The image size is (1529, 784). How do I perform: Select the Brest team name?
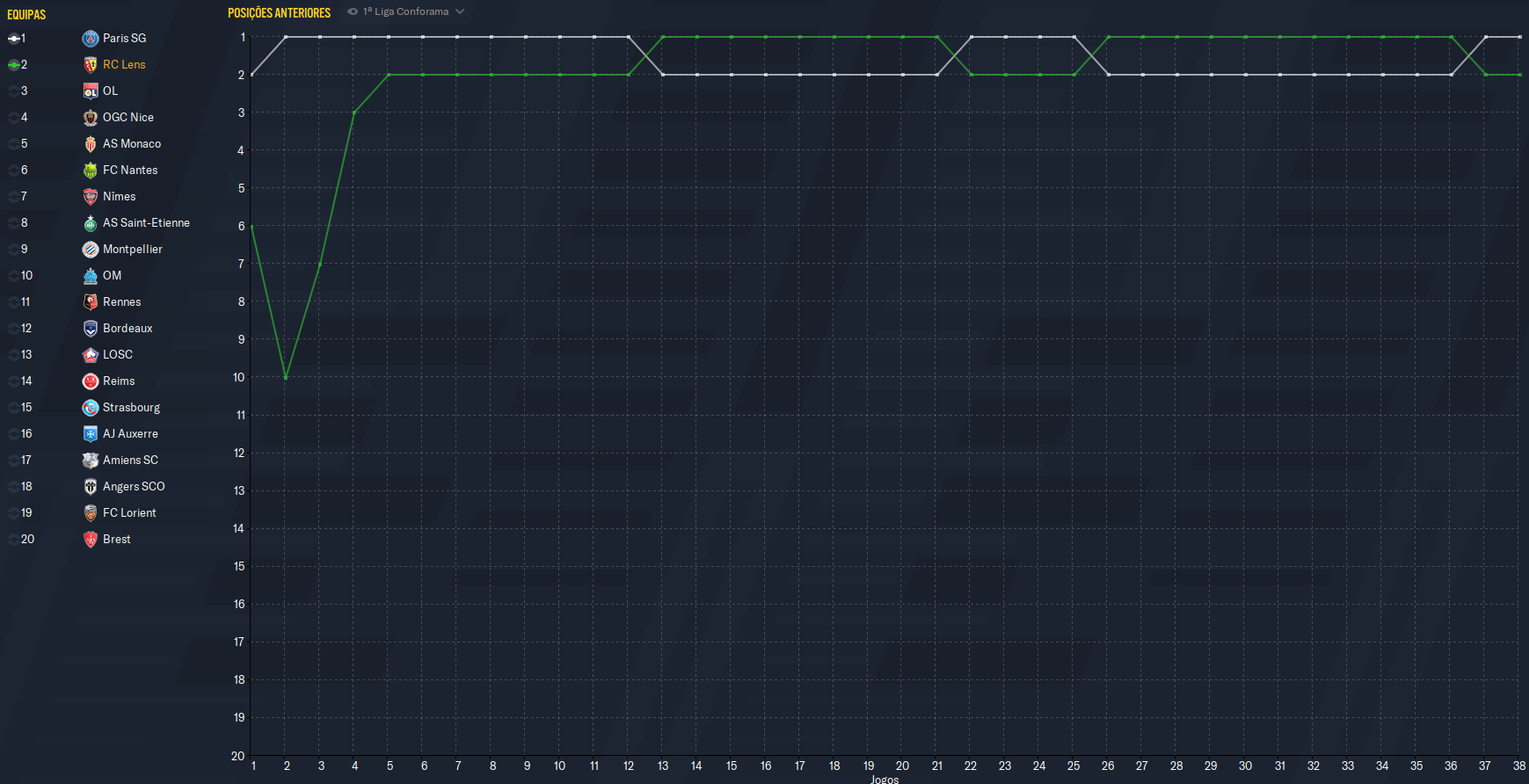point(117,540)
